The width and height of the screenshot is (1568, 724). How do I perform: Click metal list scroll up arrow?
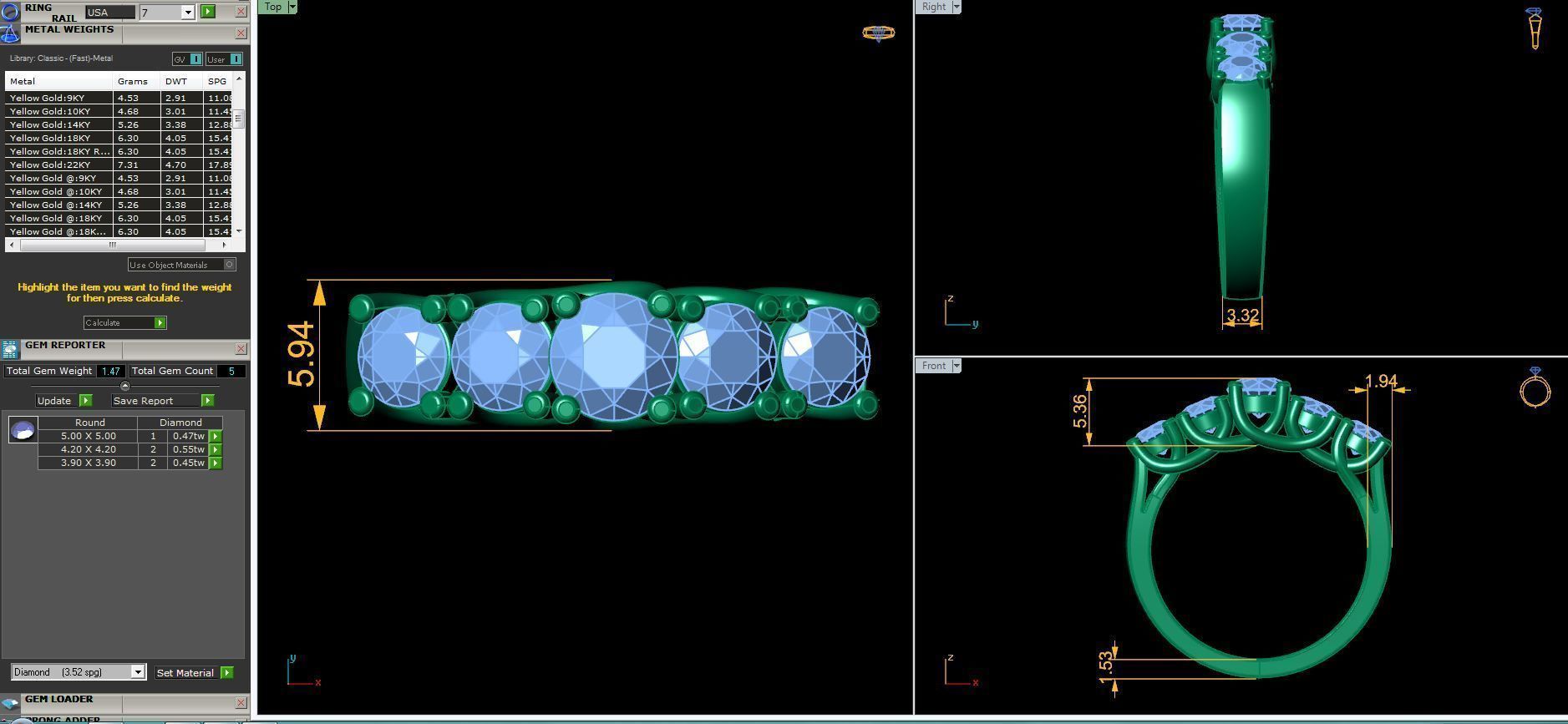(240, 78)
